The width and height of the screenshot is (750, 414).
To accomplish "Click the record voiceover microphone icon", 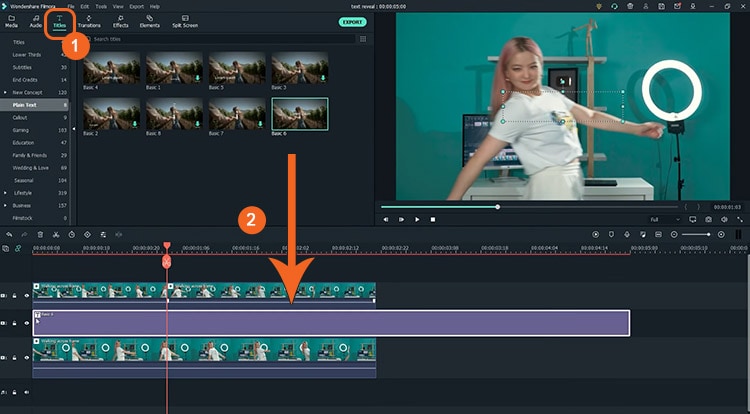I will 627,235.
